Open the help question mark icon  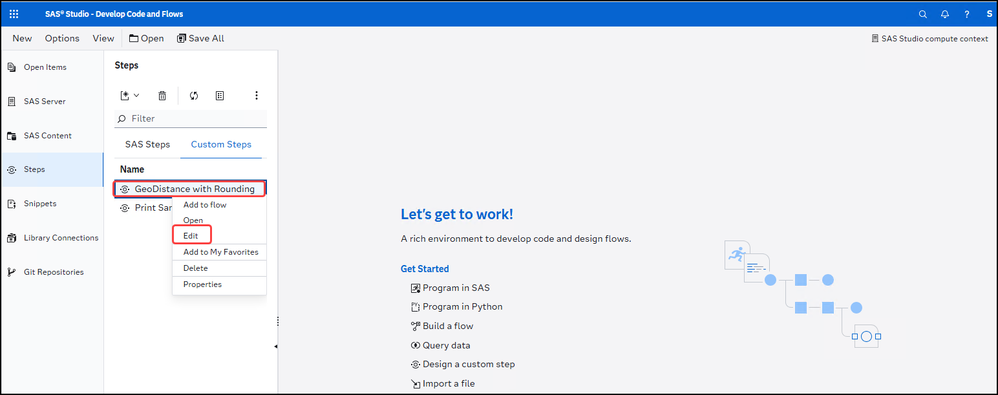pos(966,14)
